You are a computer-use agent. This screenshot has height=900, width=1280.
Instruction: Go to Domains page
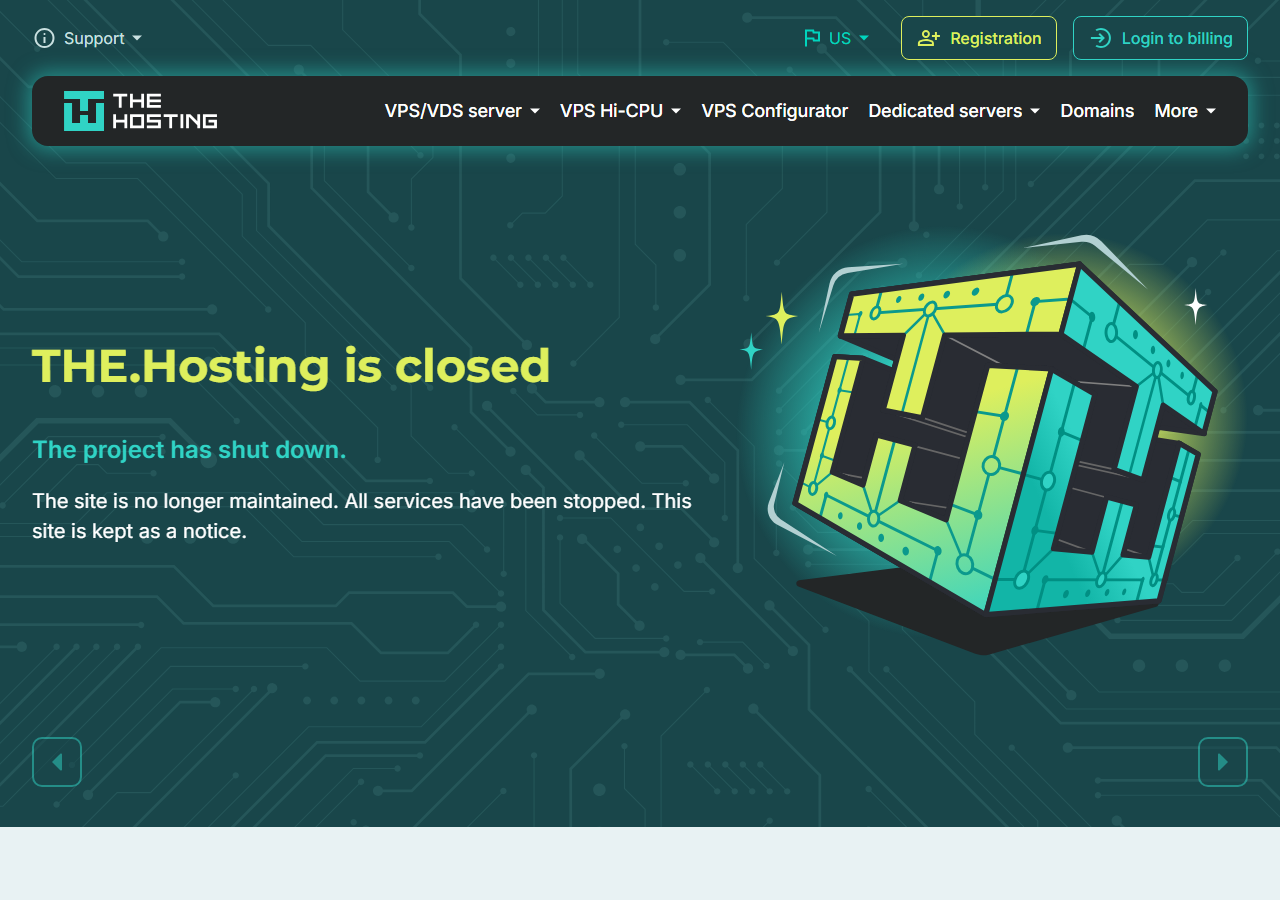1097,111
